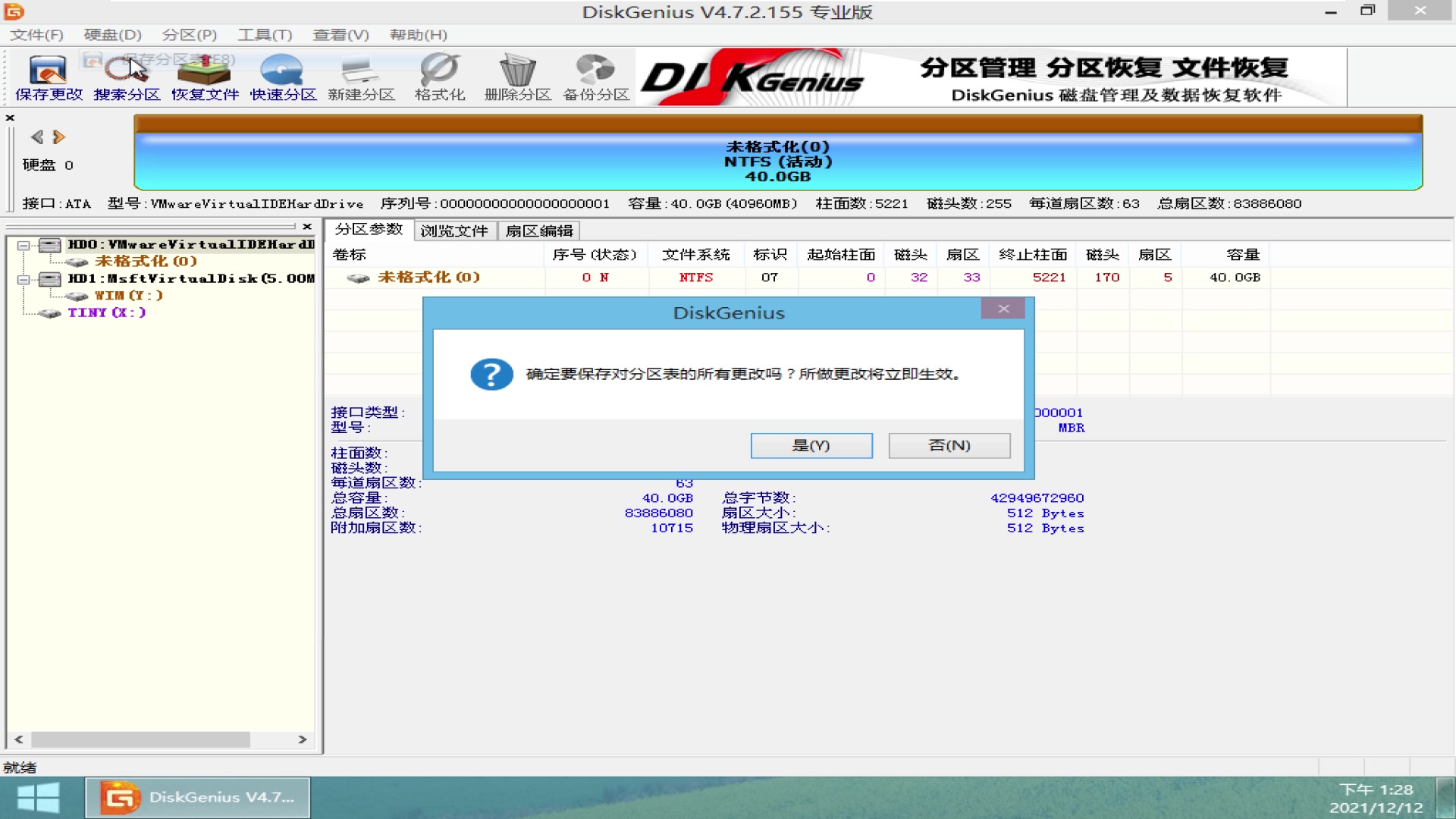
Task: Click the Delete Partition (删除分区) toolbar icon
Action: click(517, 77)
